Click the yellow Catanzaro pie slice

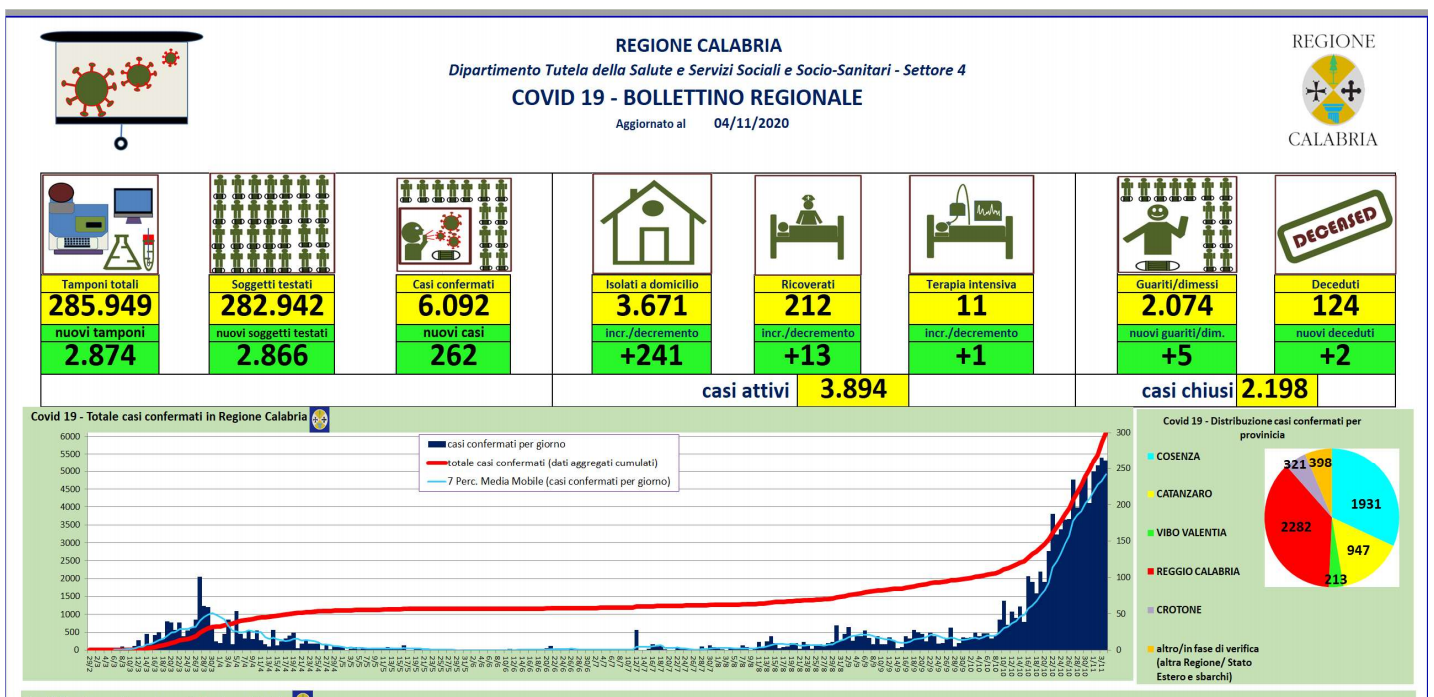[x=1362, y=556]
